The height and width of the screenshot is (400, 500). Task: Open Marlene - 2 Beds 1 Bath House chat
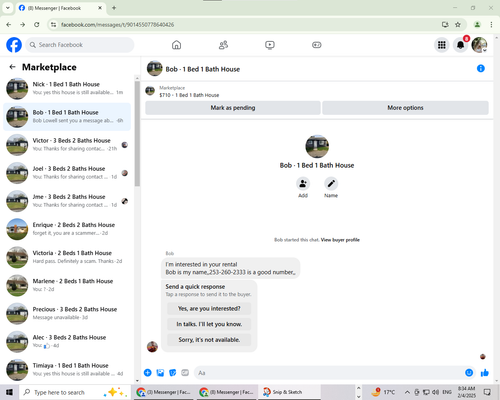[67, 285]
